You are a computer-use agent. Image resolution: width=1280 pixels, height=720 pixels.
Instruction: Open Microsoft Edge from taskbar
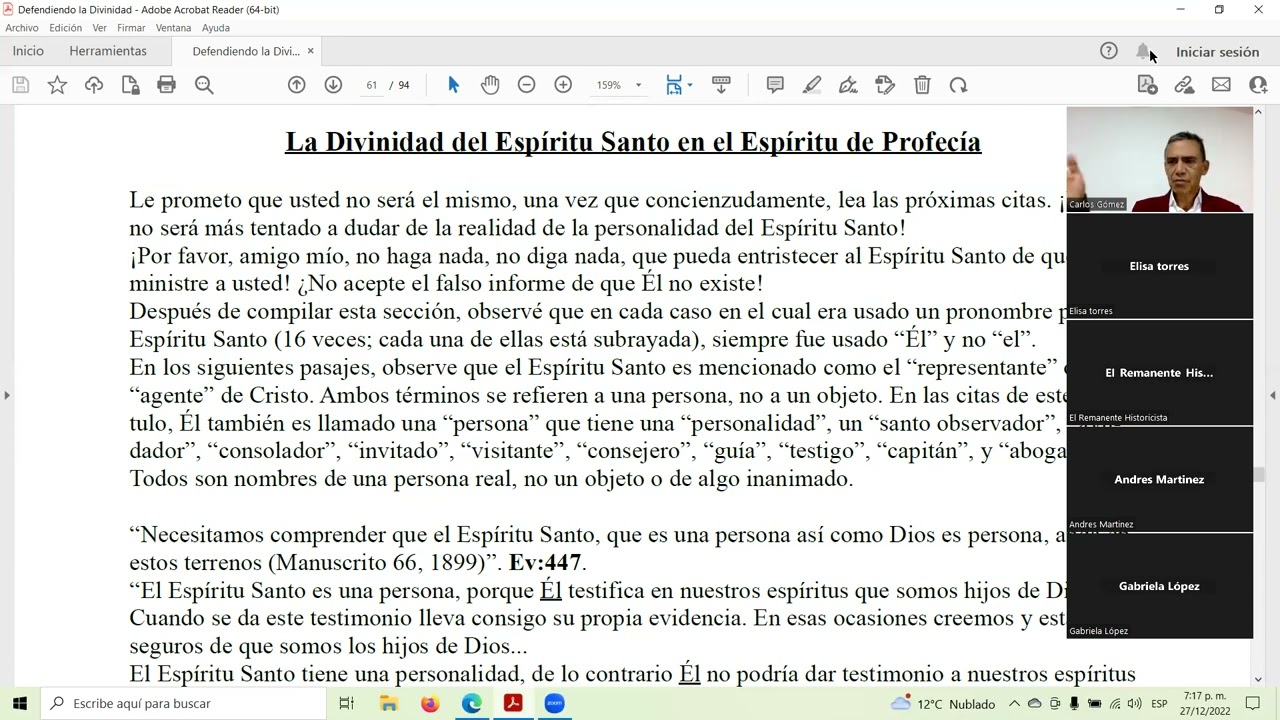(x=472, y=704)
